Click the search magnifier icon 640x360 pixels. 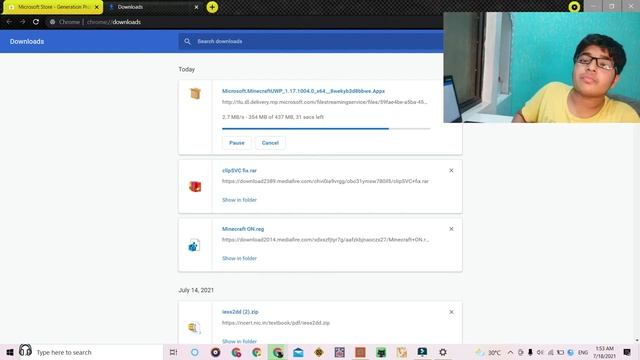(x=187, y=41)
